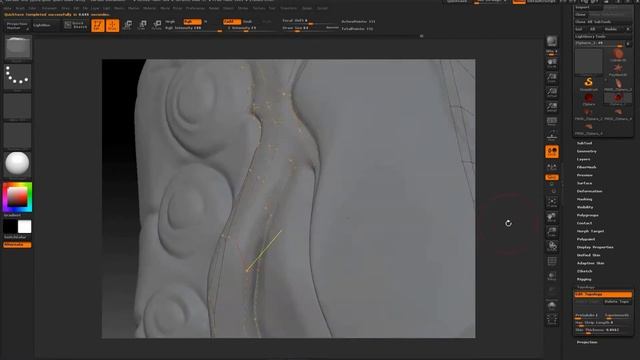
Task: Expand the Polygroups subpalette
Action: pos(588,215)
